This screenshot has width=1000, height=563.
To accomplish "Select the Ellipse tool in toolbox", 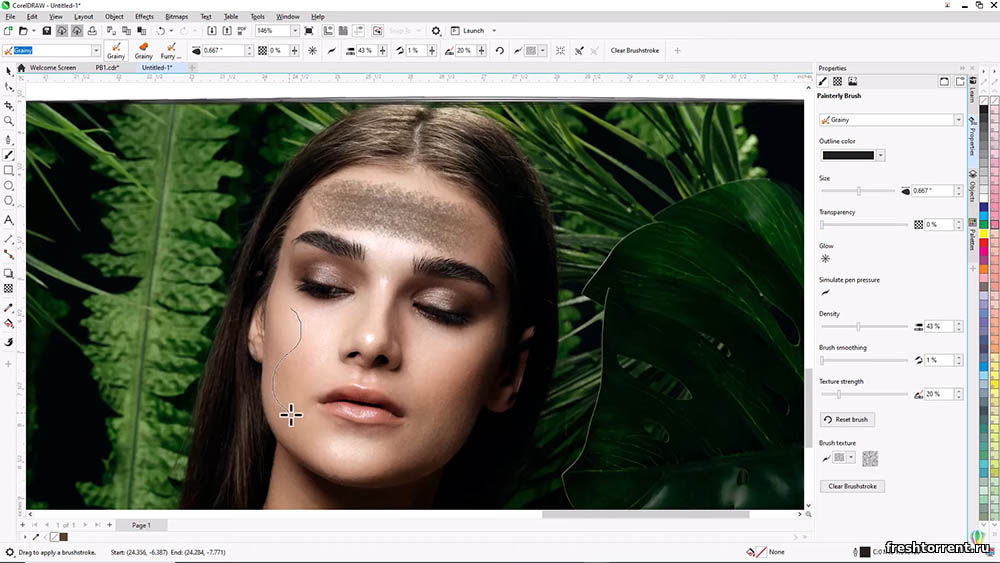I will pyautogui.click(x=8, y=186).
